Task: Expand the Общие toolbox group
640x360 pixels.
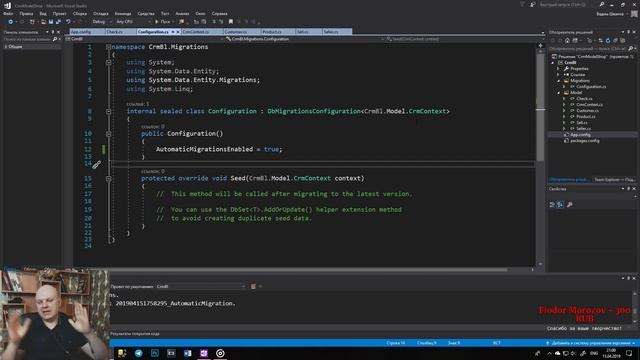Action: [6, 47]
